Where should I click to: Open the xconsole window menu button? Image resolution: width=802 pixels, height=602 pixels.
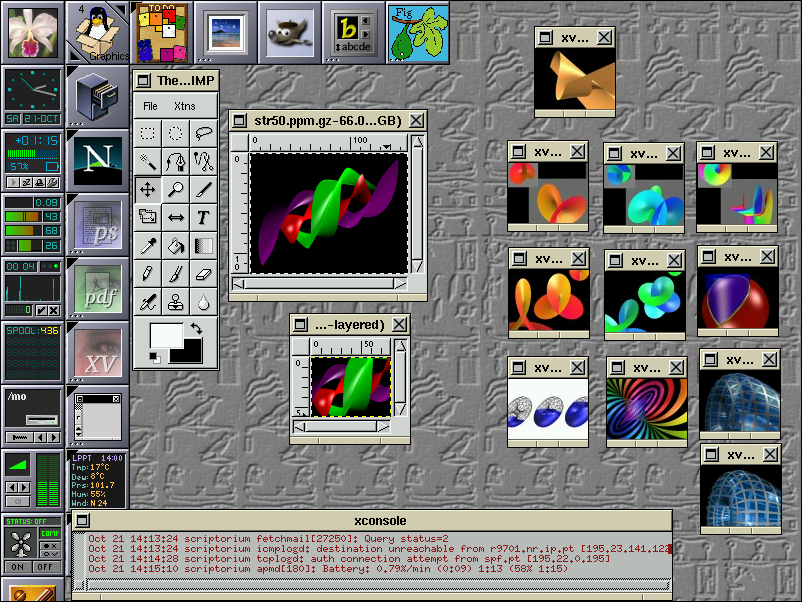(80, 520)
